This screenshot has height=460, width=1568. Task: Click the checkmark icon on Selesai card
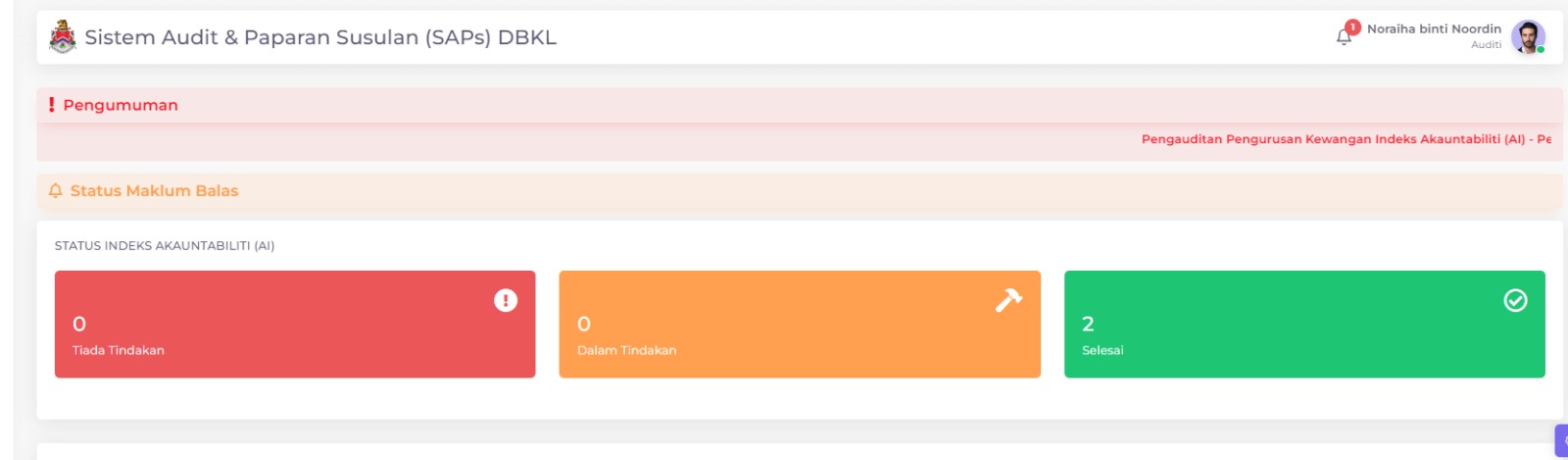point(1515,300)
